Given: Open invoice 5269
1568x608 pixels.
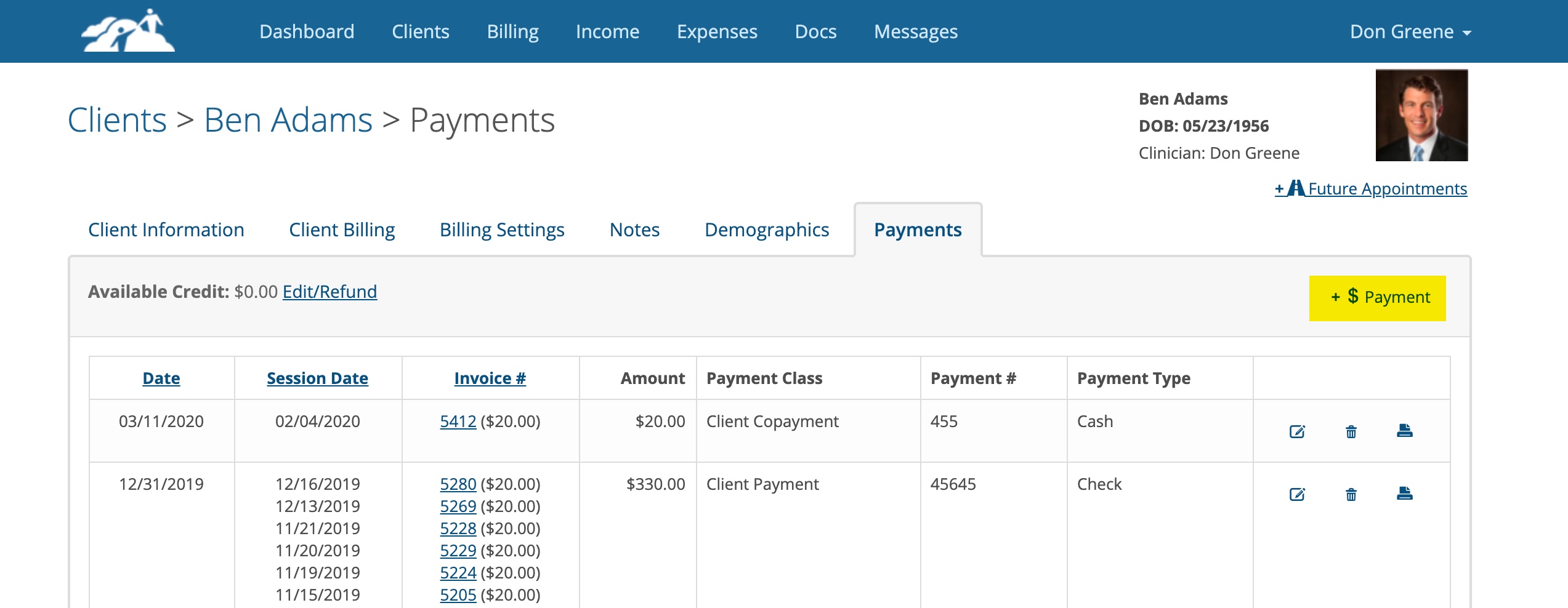Looking at the screenshot, I should pyautogui.click(x=458, y=506).
